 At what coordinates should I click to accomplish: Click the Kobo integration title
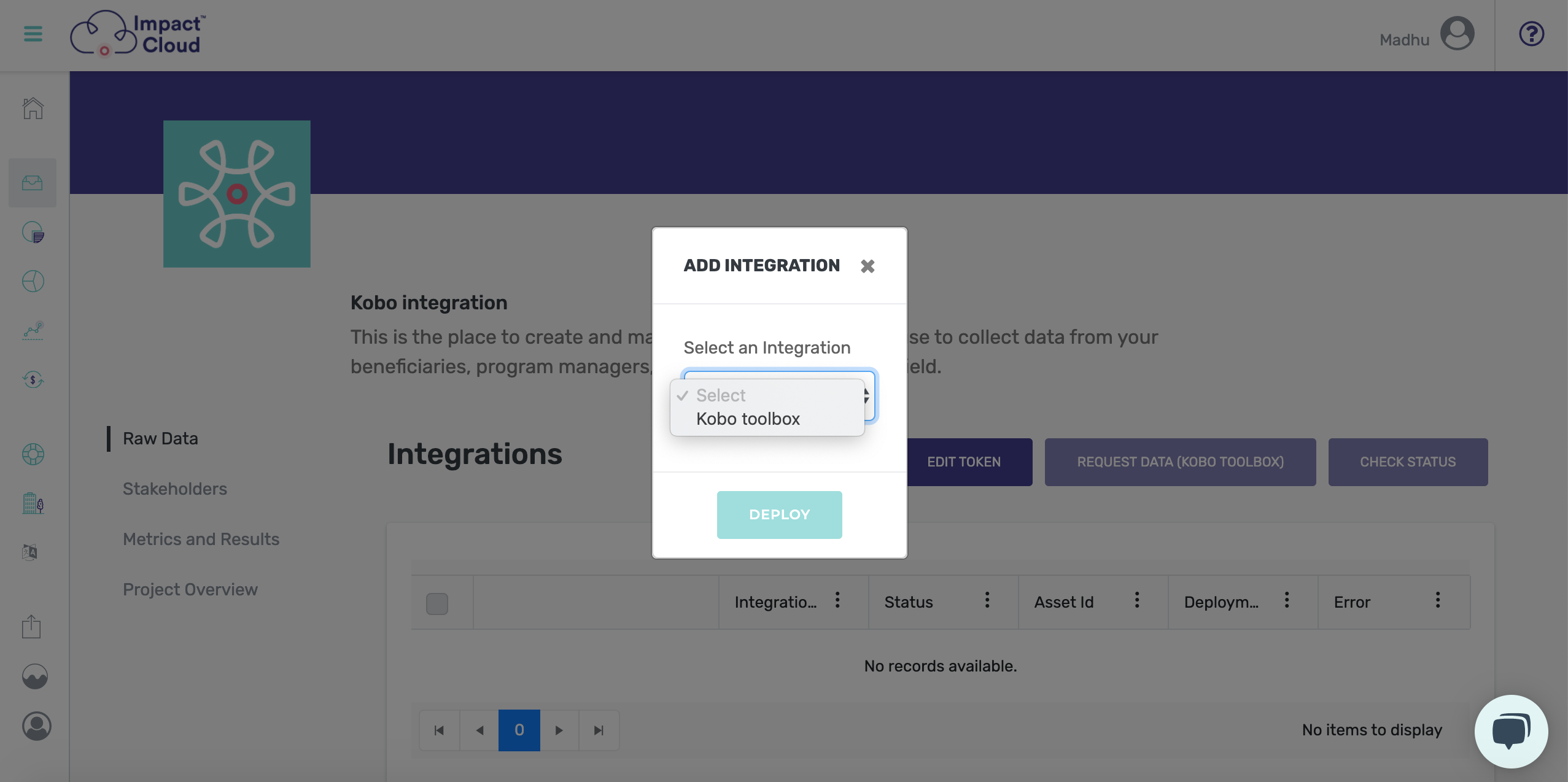pos(429,303)
